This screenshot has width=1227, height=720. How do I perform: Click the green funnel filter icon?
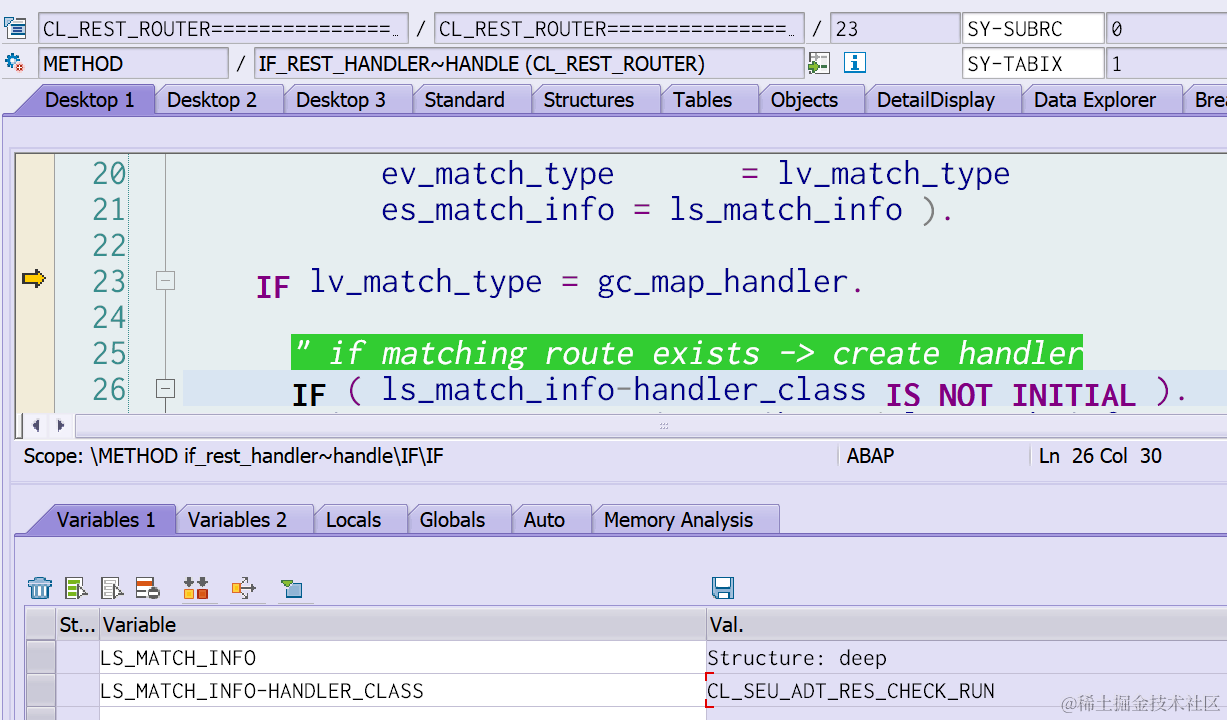[x=290, y=588]
